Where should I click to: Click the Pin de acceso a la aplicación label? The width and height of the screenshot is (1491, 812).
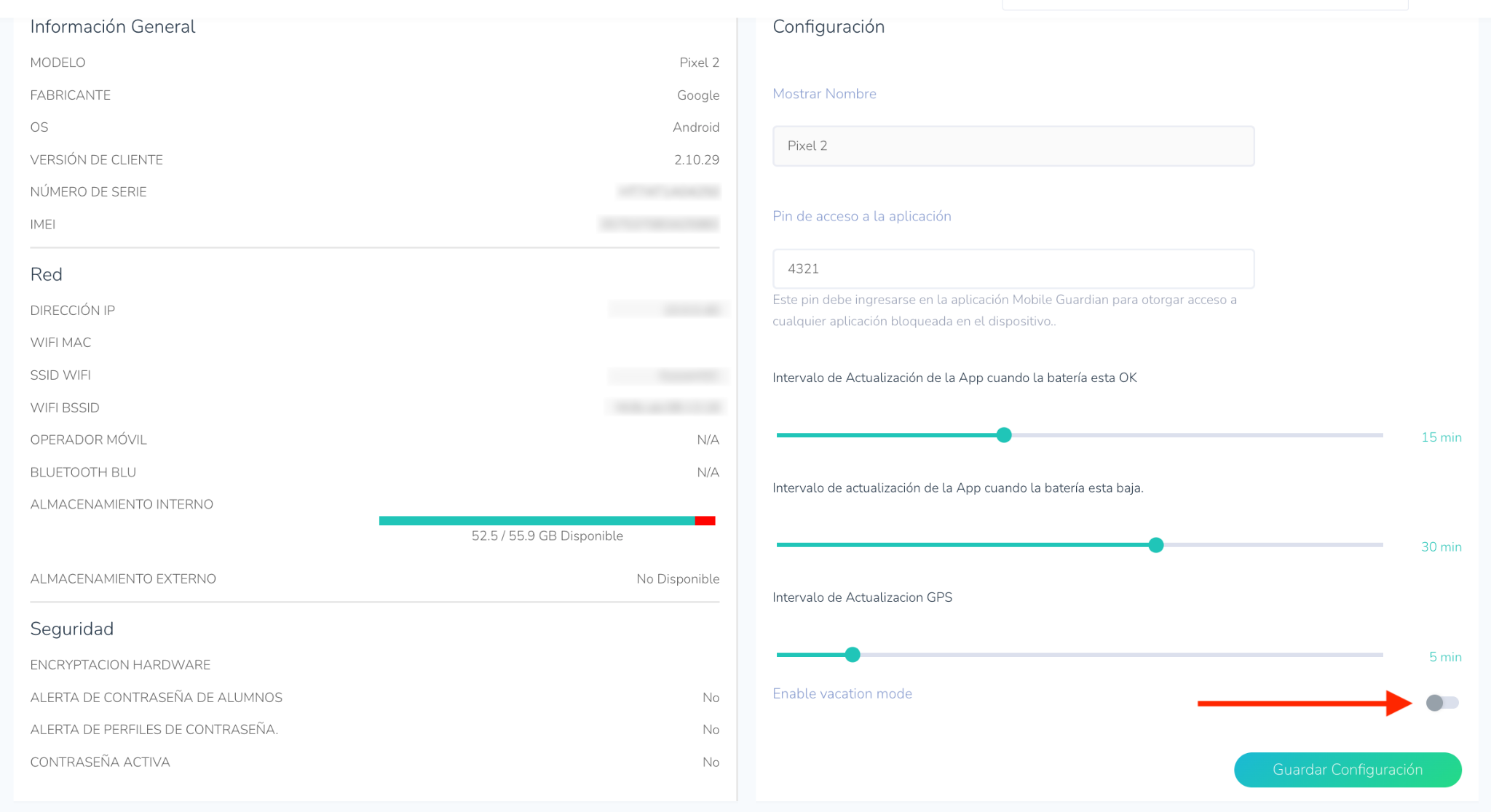[861, 216]
